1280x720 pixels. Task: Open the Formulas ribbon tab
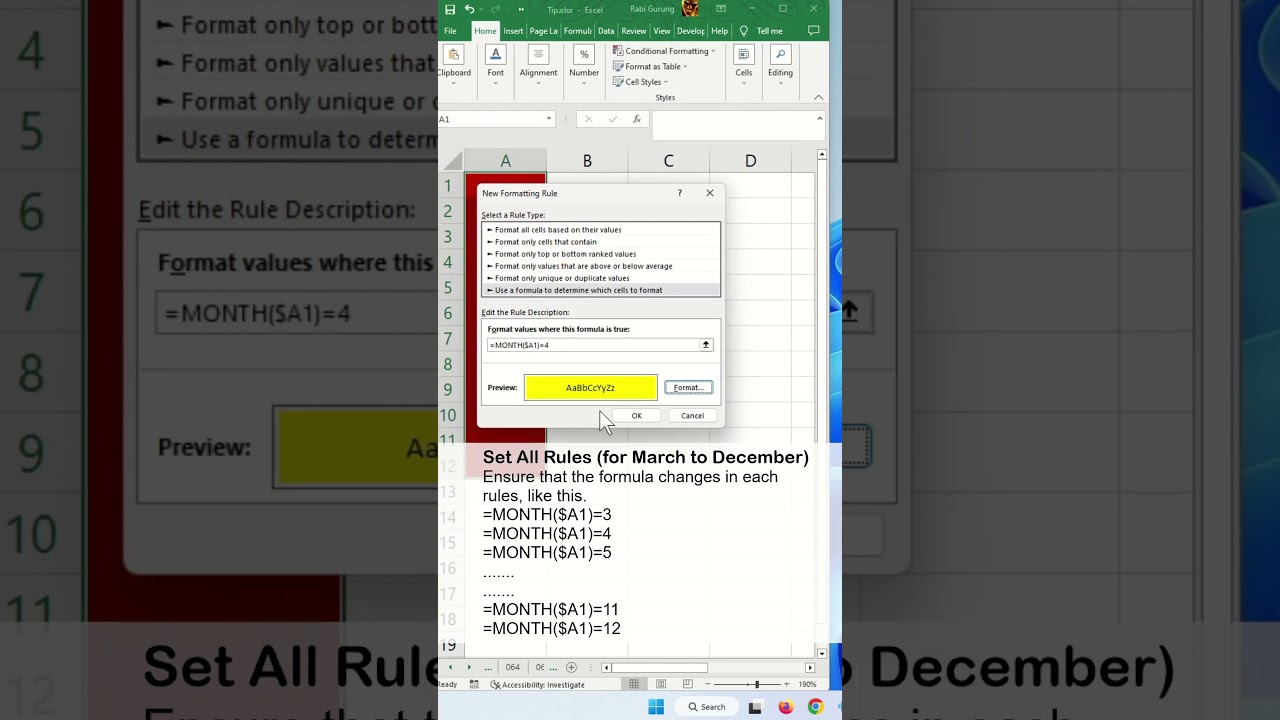578,31
